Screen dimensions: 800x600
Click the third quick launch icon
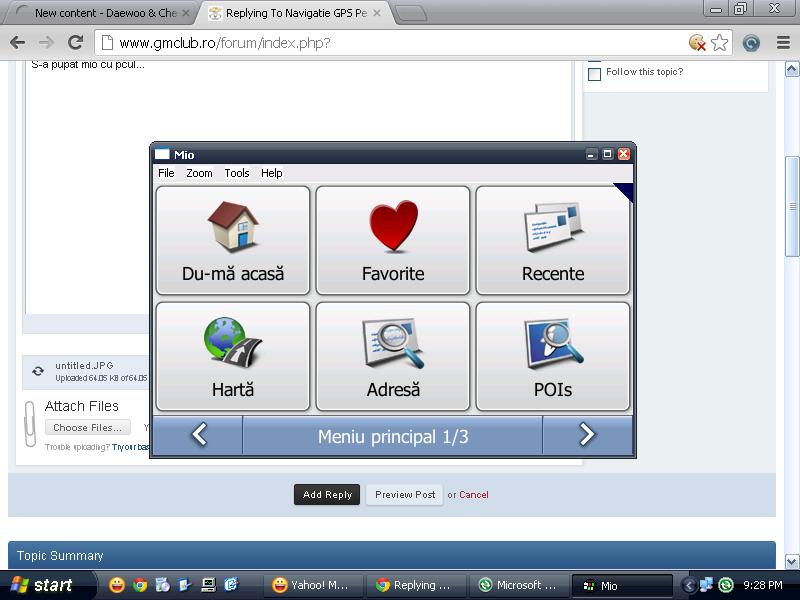(163, 585)
